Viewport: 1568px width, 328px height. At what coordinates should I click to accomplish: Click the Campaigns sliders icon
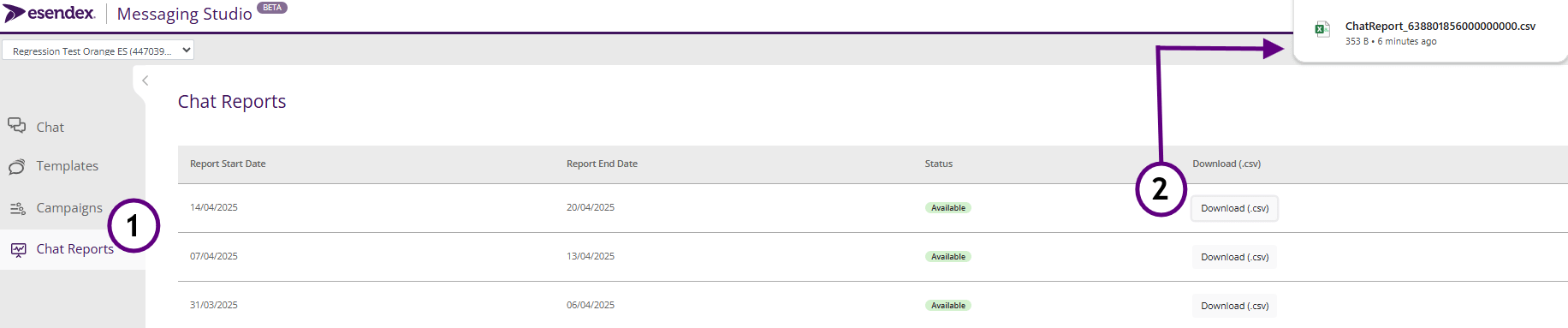[17, 208]
